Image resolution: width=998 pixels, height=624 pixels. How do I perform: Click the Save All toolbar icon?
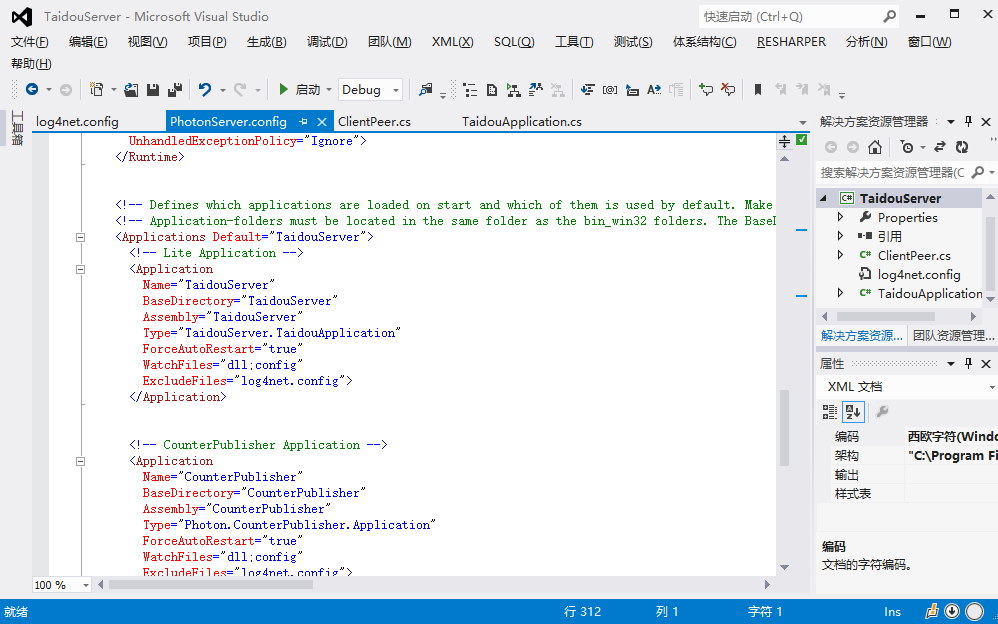(175, 90)
